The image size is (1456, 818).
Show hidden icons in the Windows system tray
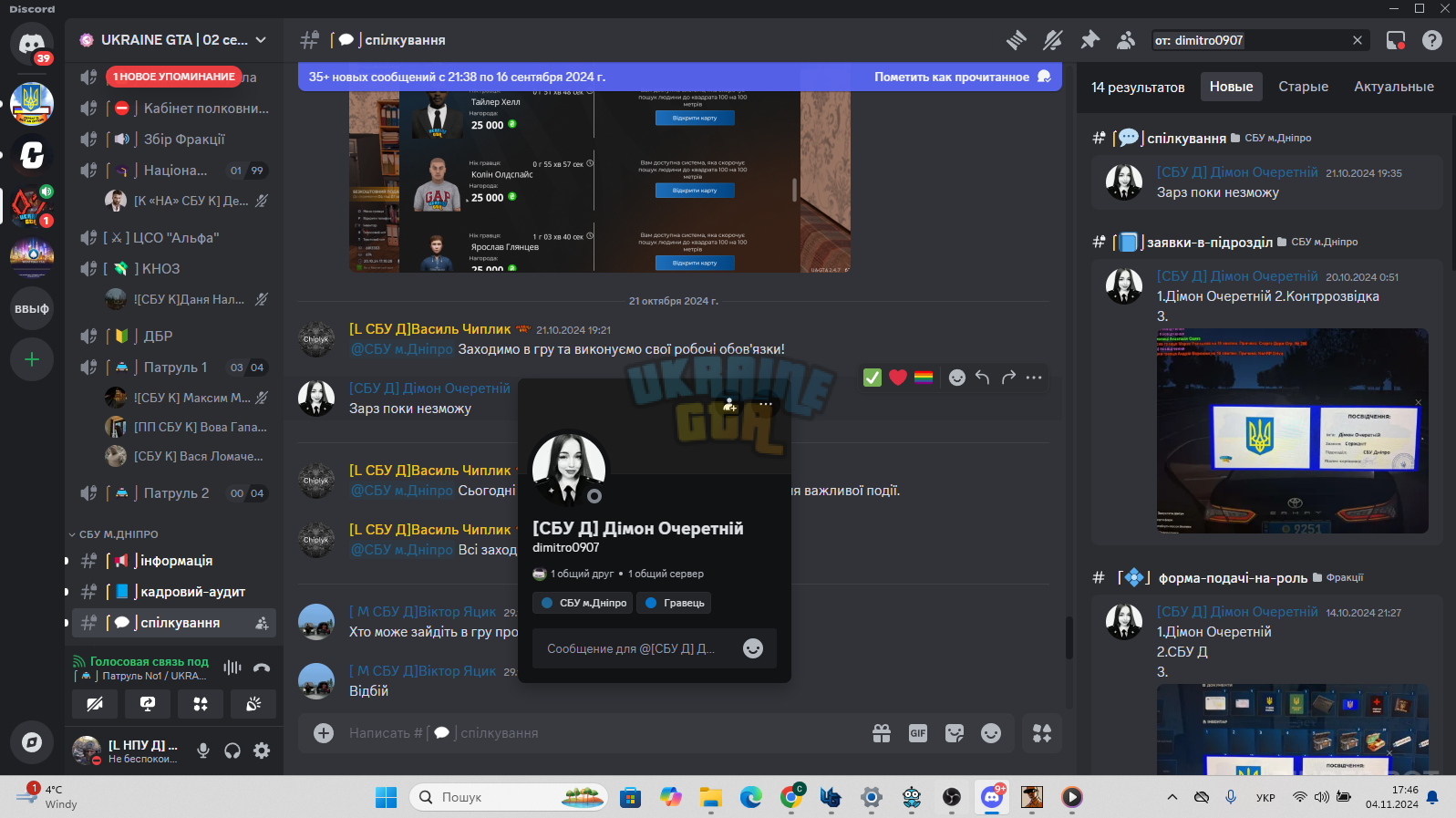(1172, 797)
